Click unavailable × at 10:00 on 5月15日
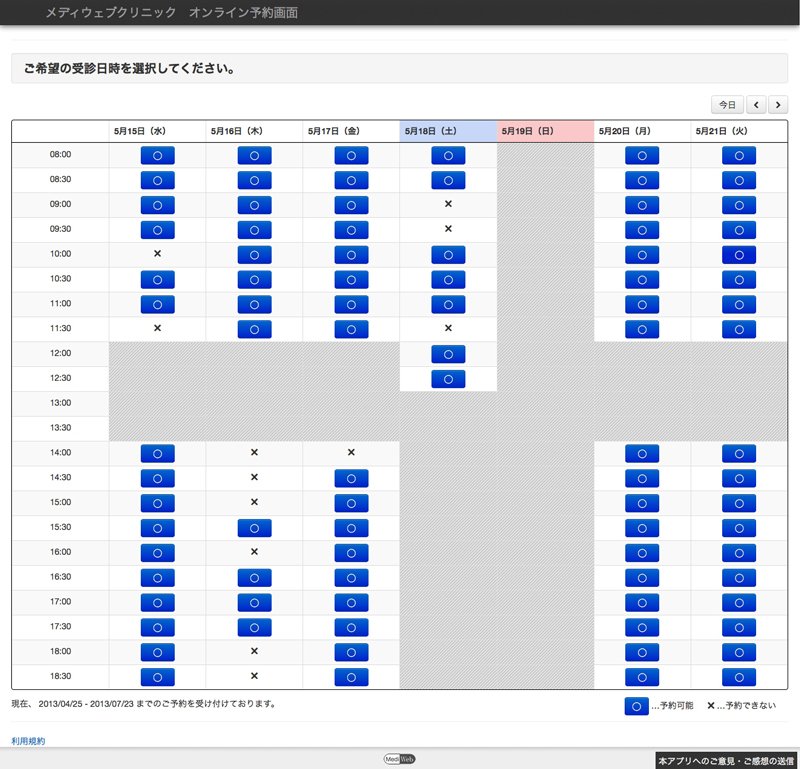Viewport: 800px width, 769px height. coord(157,254)
